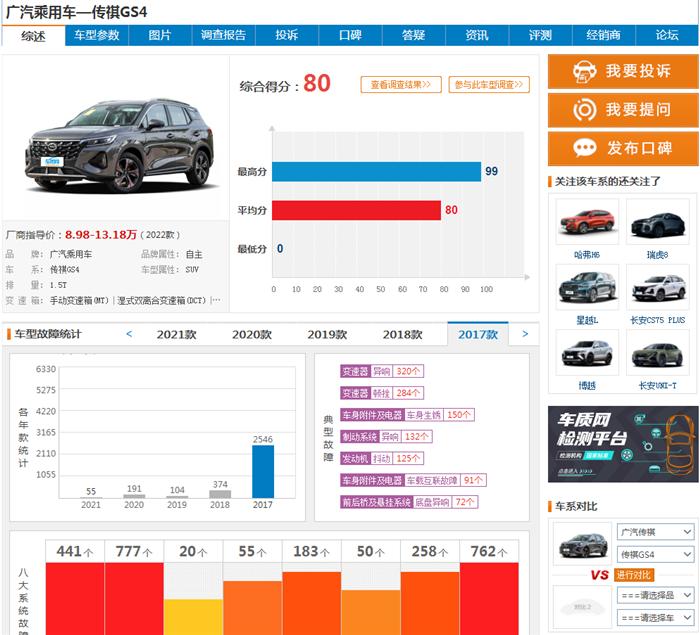The image size is (700, 635).
Task: Select the 2018款 model year tab
Action: (403, 334)
